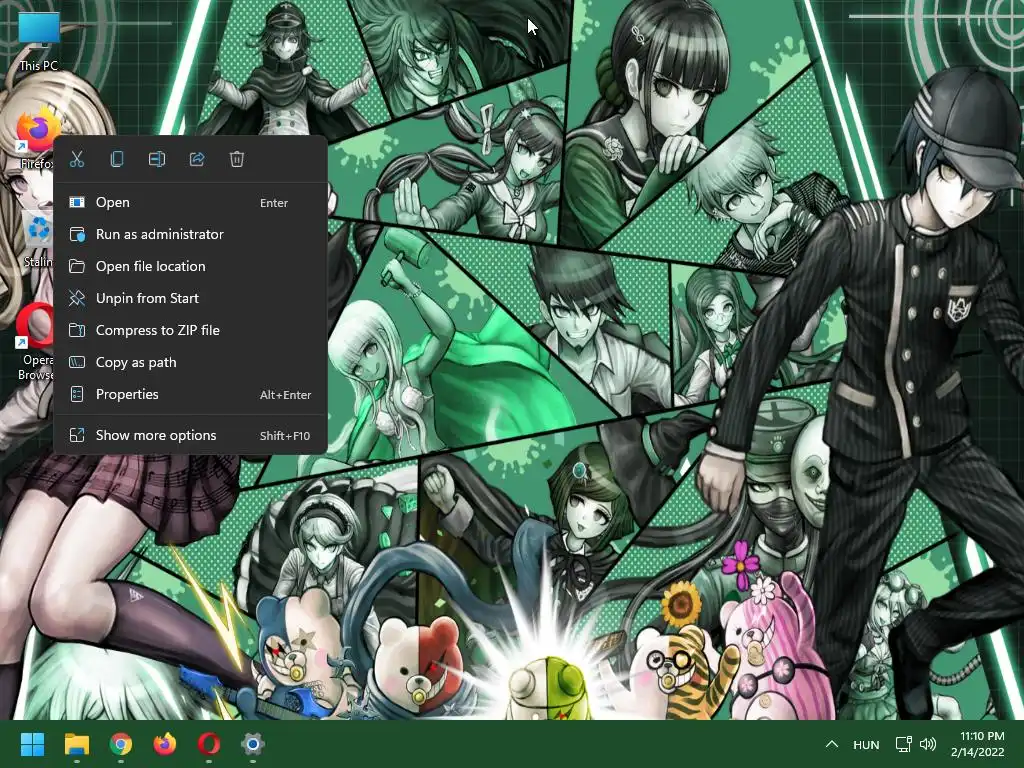Click Show more options
This screenshot has width=1024, height=768.
coord(190,436)
